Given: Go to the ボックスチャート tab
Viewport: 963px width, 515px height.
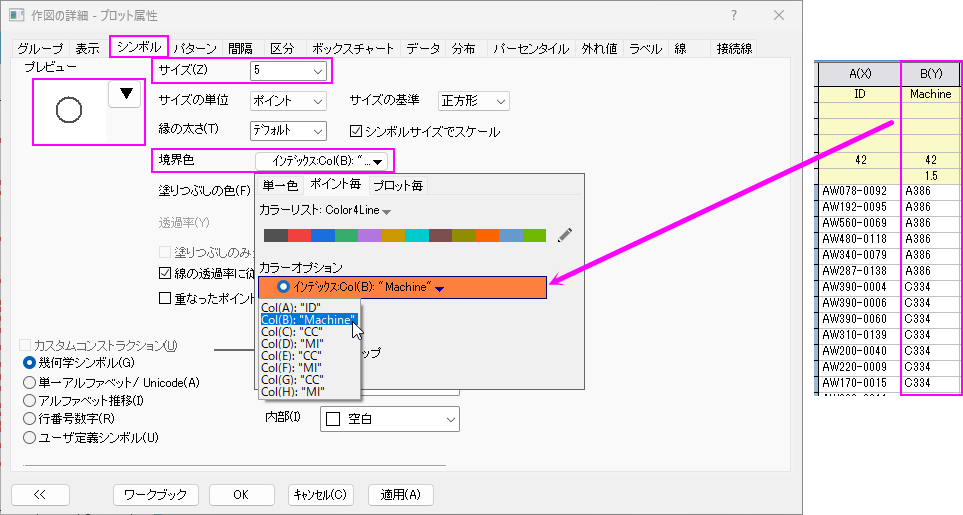Looking at the screenshot, I should click(x=353, y=48).
